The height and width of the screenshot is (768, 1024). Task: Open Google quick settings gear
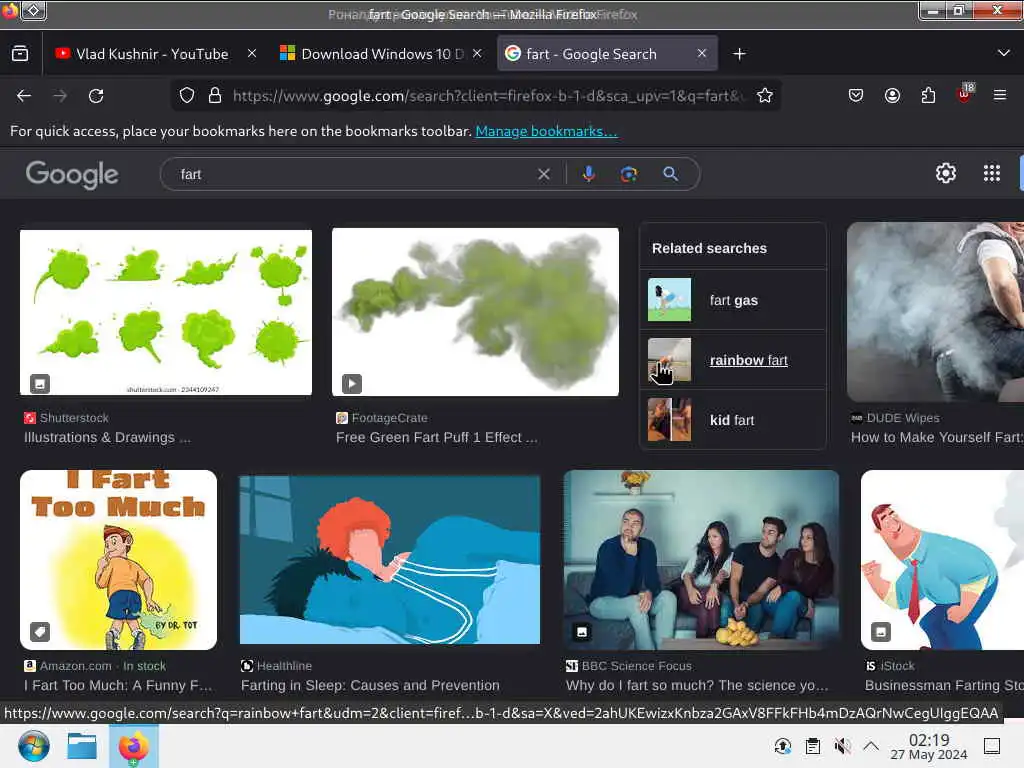click(946, 173)
